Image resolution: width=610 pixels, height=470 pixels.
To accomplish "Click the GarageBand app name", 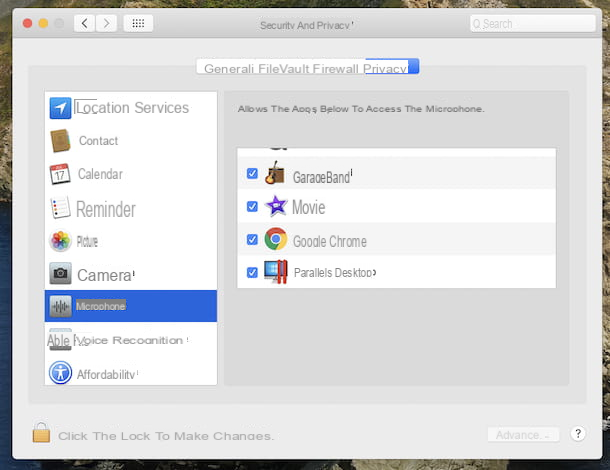I will click(x=321, y=177).
